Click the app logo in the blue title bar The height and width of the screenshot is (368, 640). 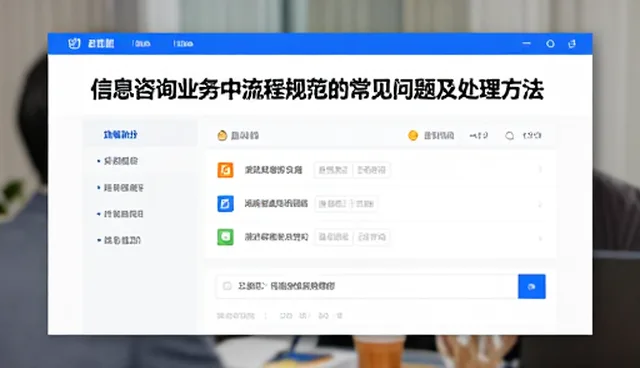pyautogui.click(x=74, y=43)
